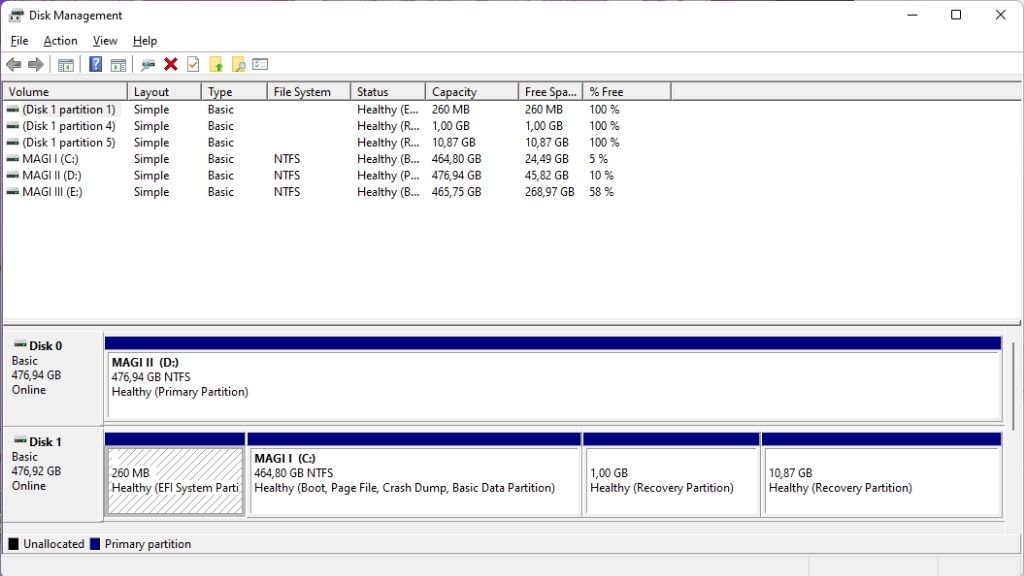Click the 5 % free cell
Screen dimensions: 1024x576
(598, 159)
